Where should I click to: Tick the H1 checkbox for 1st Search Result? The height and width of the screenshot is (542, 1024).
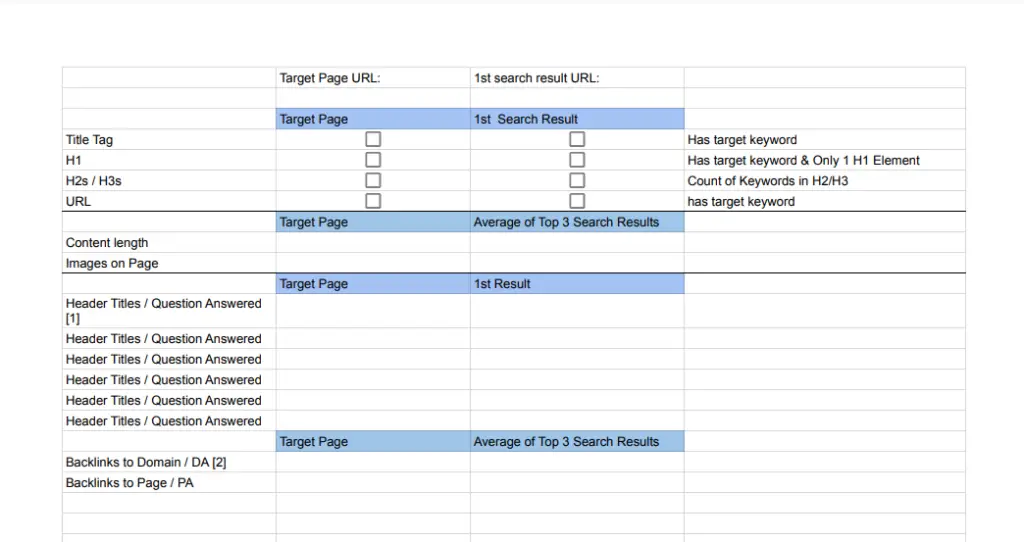[x=577, y=160]
